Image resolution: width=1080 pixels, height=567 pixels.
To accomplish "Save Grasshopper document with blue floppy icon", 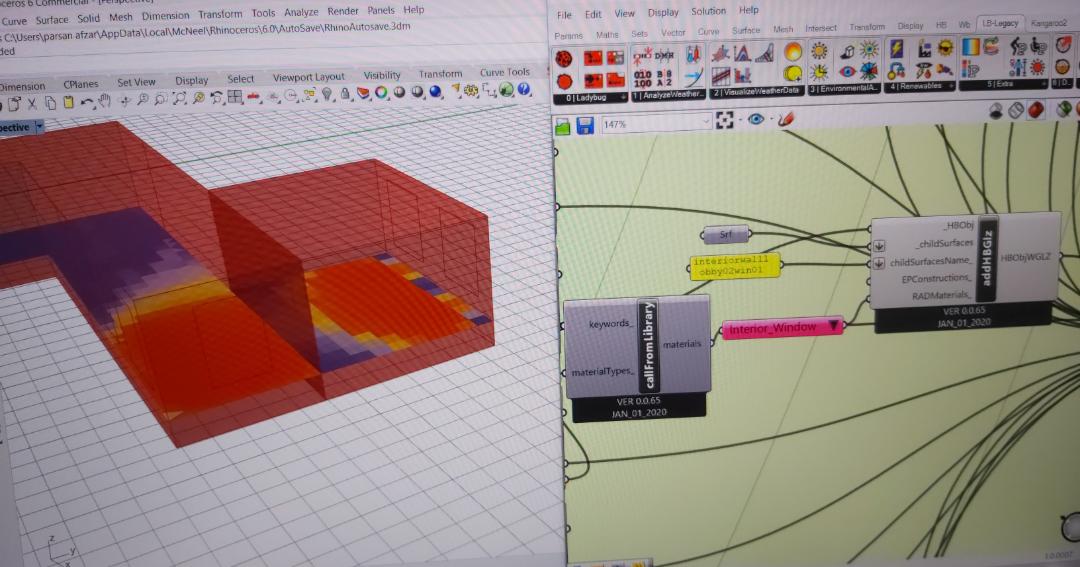I will pos(585,125).
